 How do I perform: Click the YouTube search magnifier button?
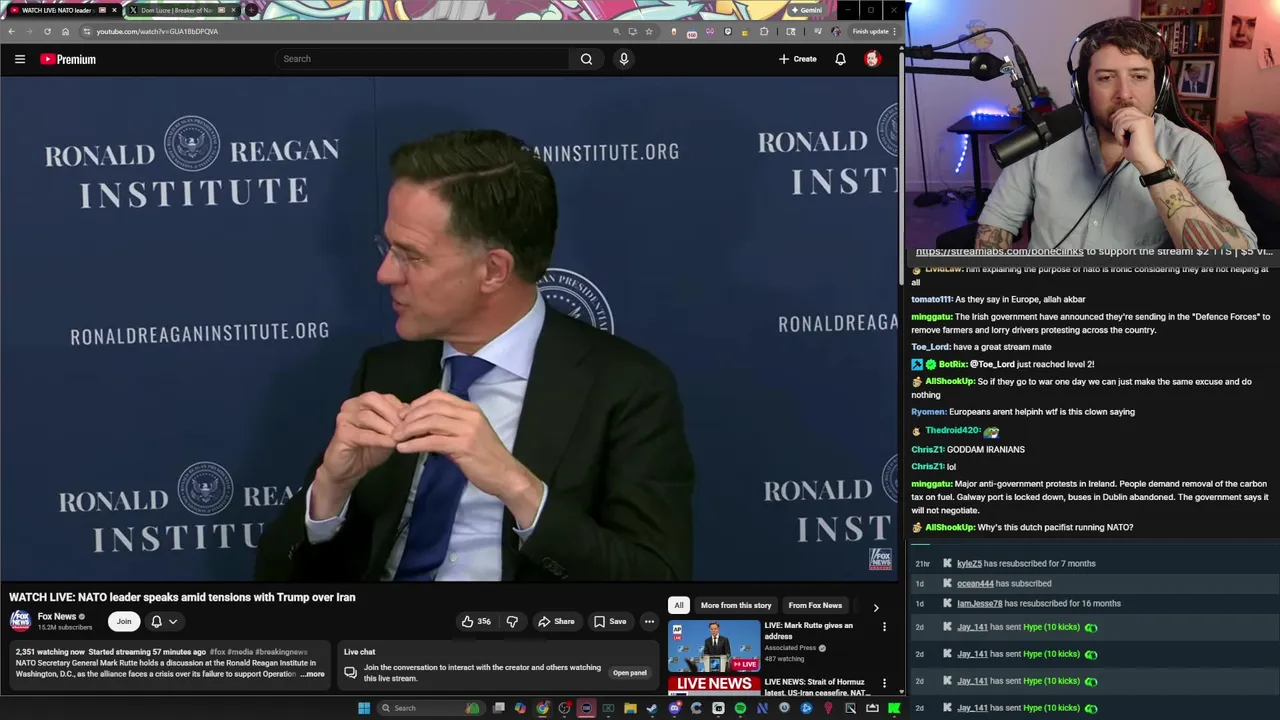tap(586, 59)
